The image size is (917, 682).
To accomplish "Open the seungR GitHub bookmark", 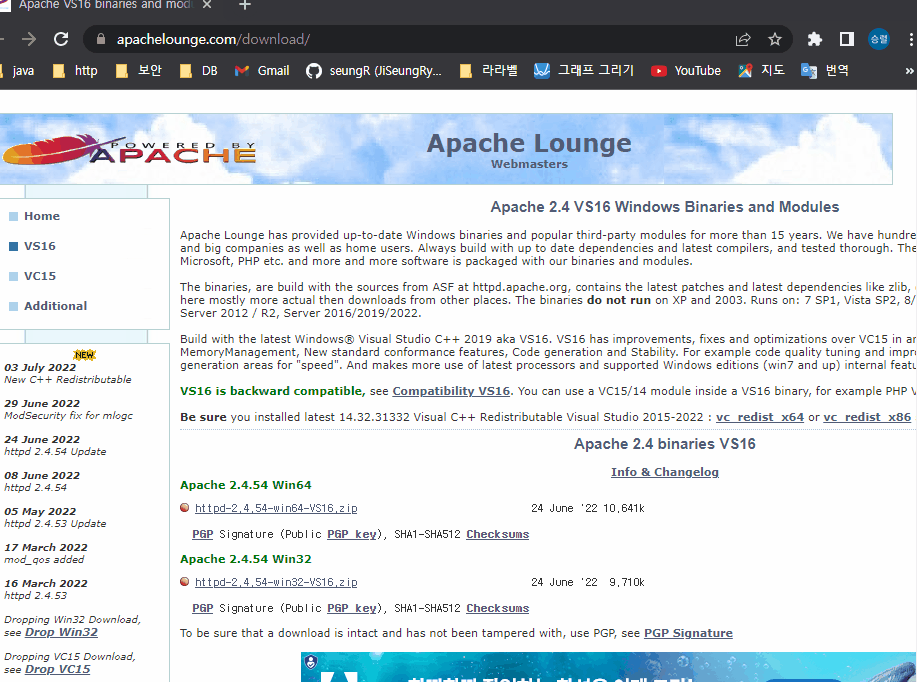I will (x=374, y=71).
